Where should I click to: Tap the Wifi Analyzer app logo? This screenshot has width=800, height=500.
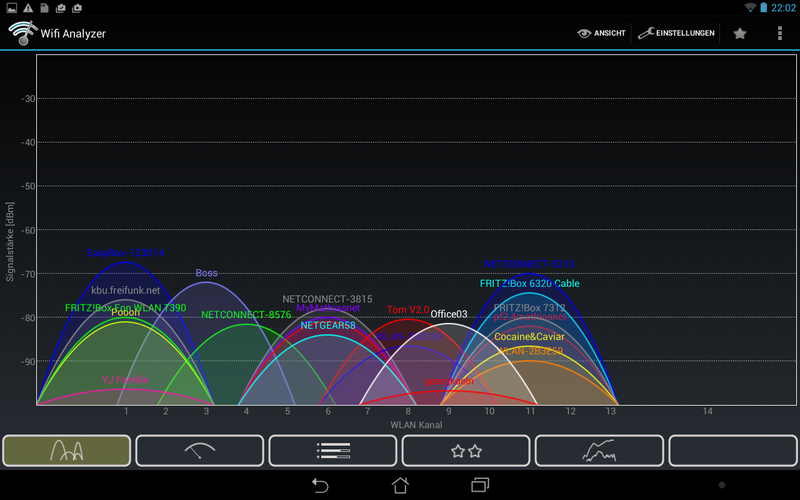(x=21, y=33)
